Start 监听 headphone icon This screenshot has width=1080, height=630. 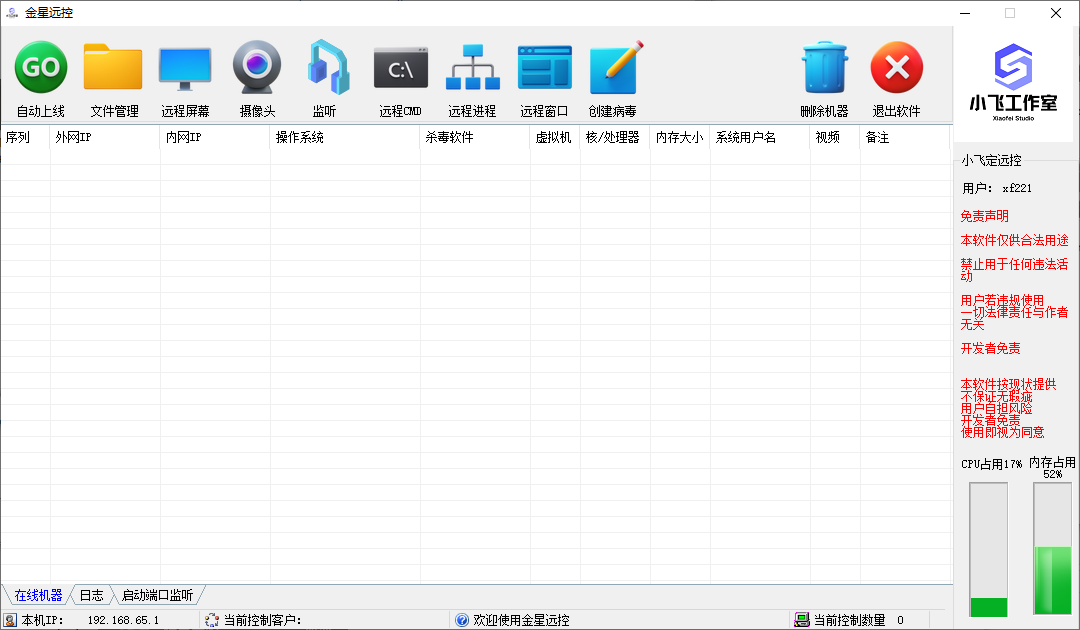coord(327,67)
